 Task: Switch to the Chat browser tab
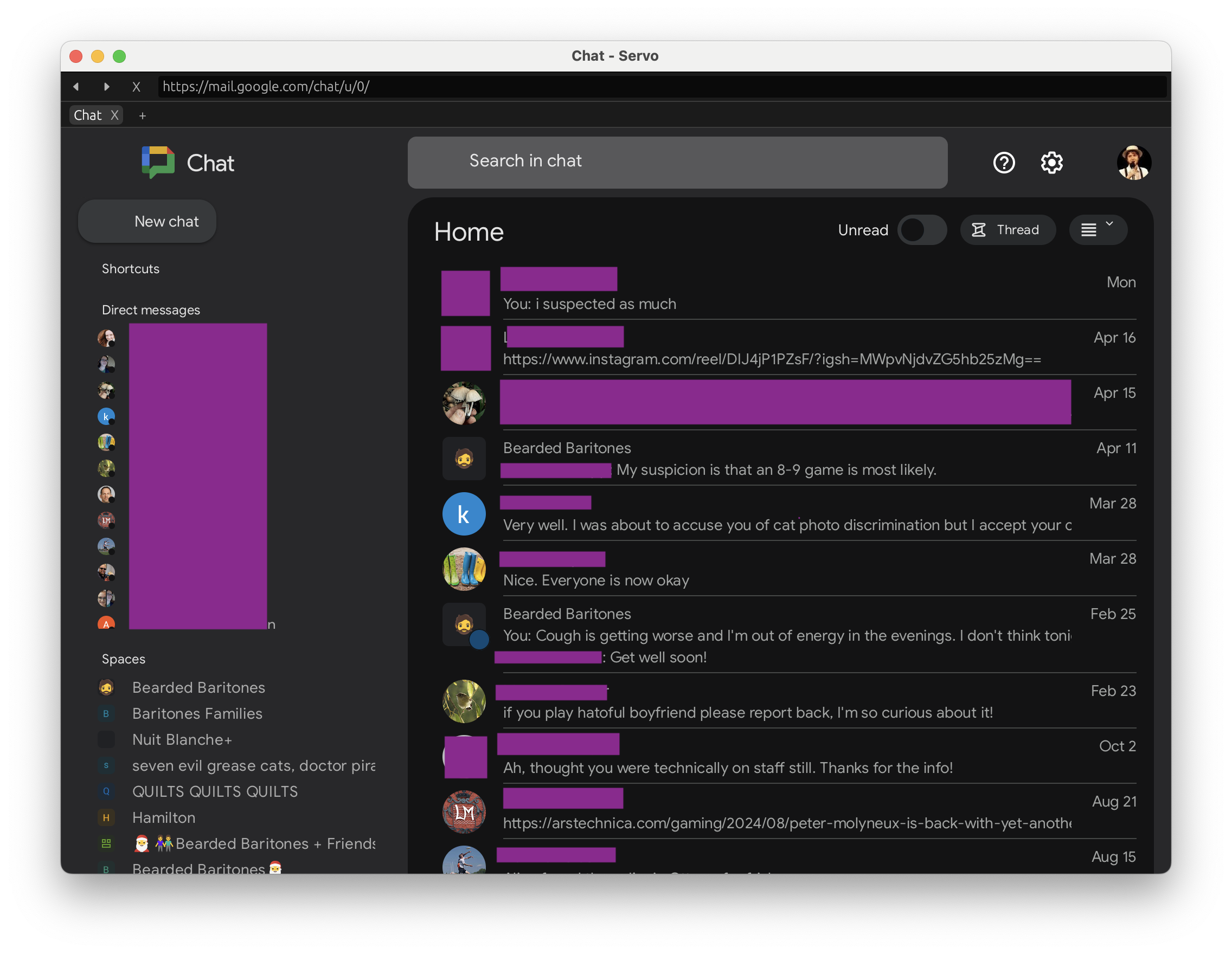pos(87,115)
